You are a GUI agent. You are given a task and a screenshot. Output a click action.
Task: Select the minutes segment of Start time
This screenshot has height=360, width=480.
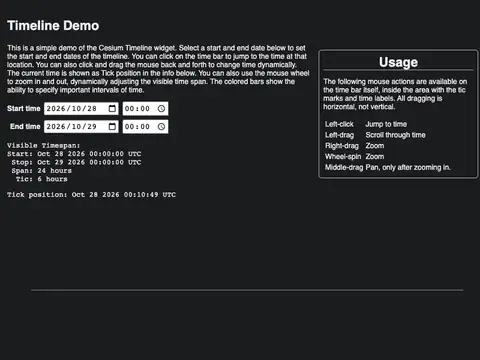(145, 109)
